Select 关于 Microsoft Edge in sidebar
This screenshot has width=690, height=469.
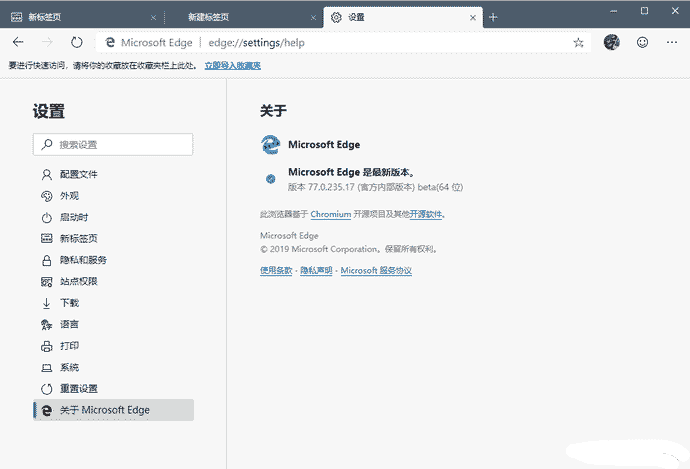(x=114, y=410)
